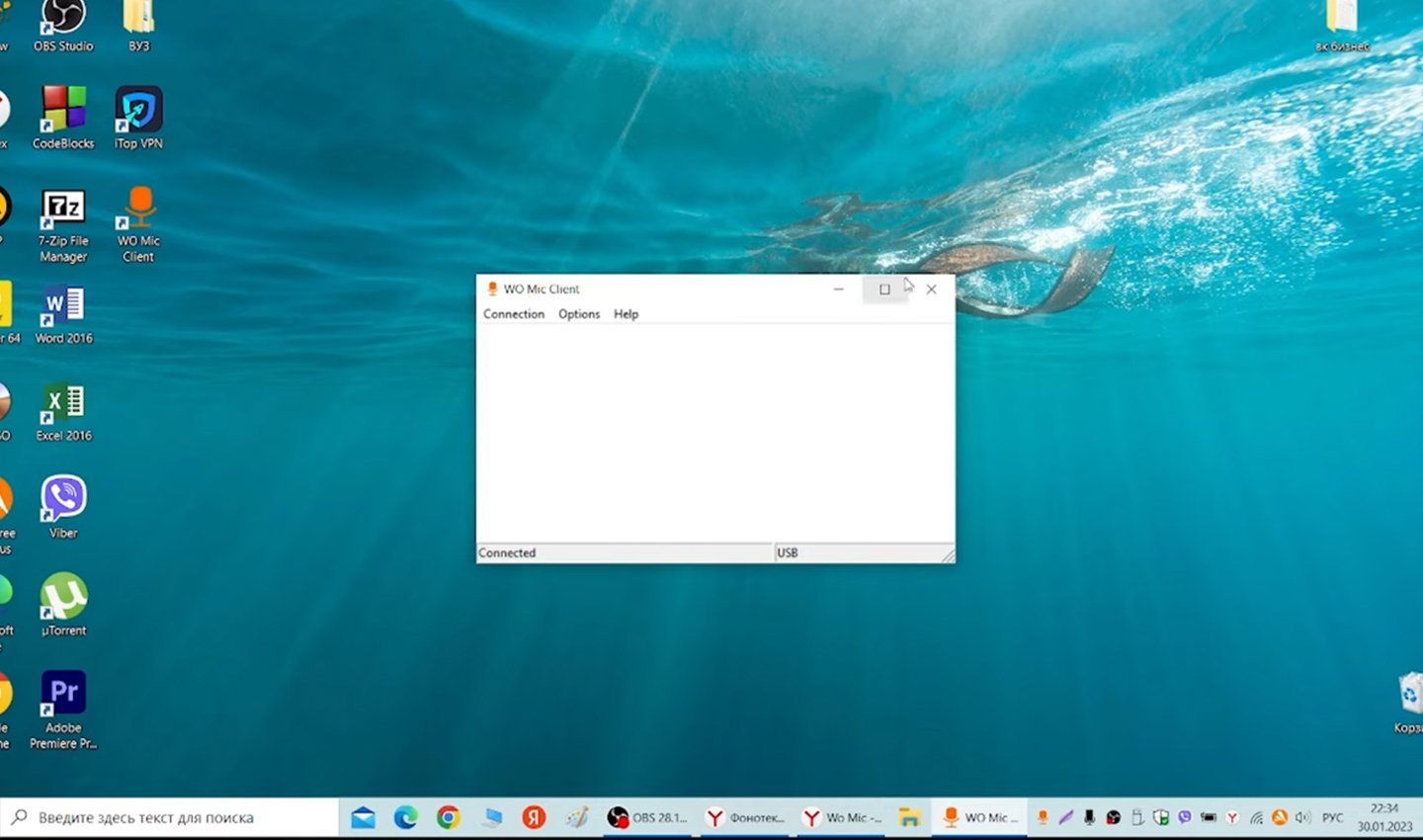Image resolution: width=1423 pixels, height=840 pixels.
Task: Minimize the WO Mic Client window
Action: (838, 290)
